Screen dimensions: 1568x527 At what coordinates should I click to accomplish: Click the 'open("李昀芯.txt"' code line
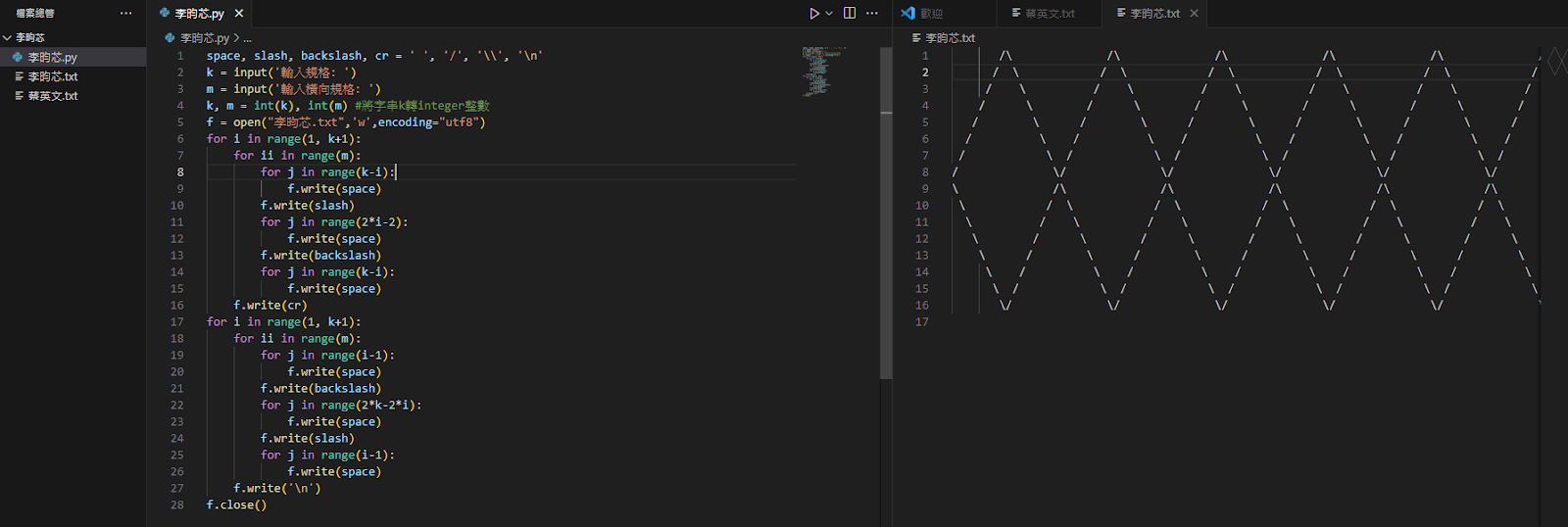346,122
